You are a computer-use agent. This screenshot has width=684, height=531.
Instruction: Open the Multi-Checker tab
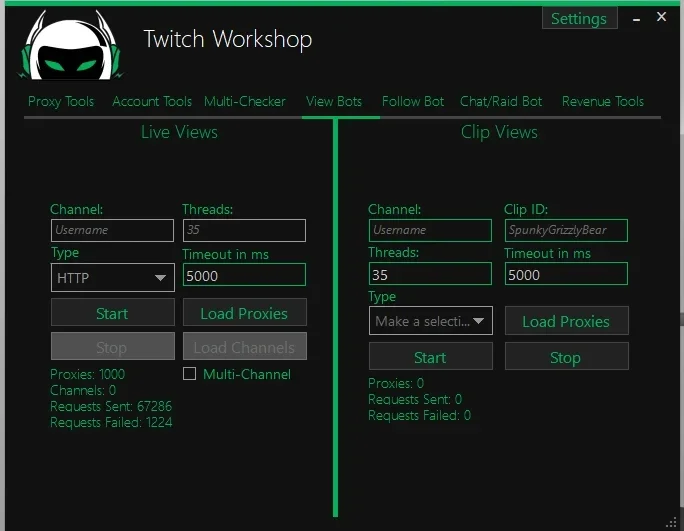[245, 102]
